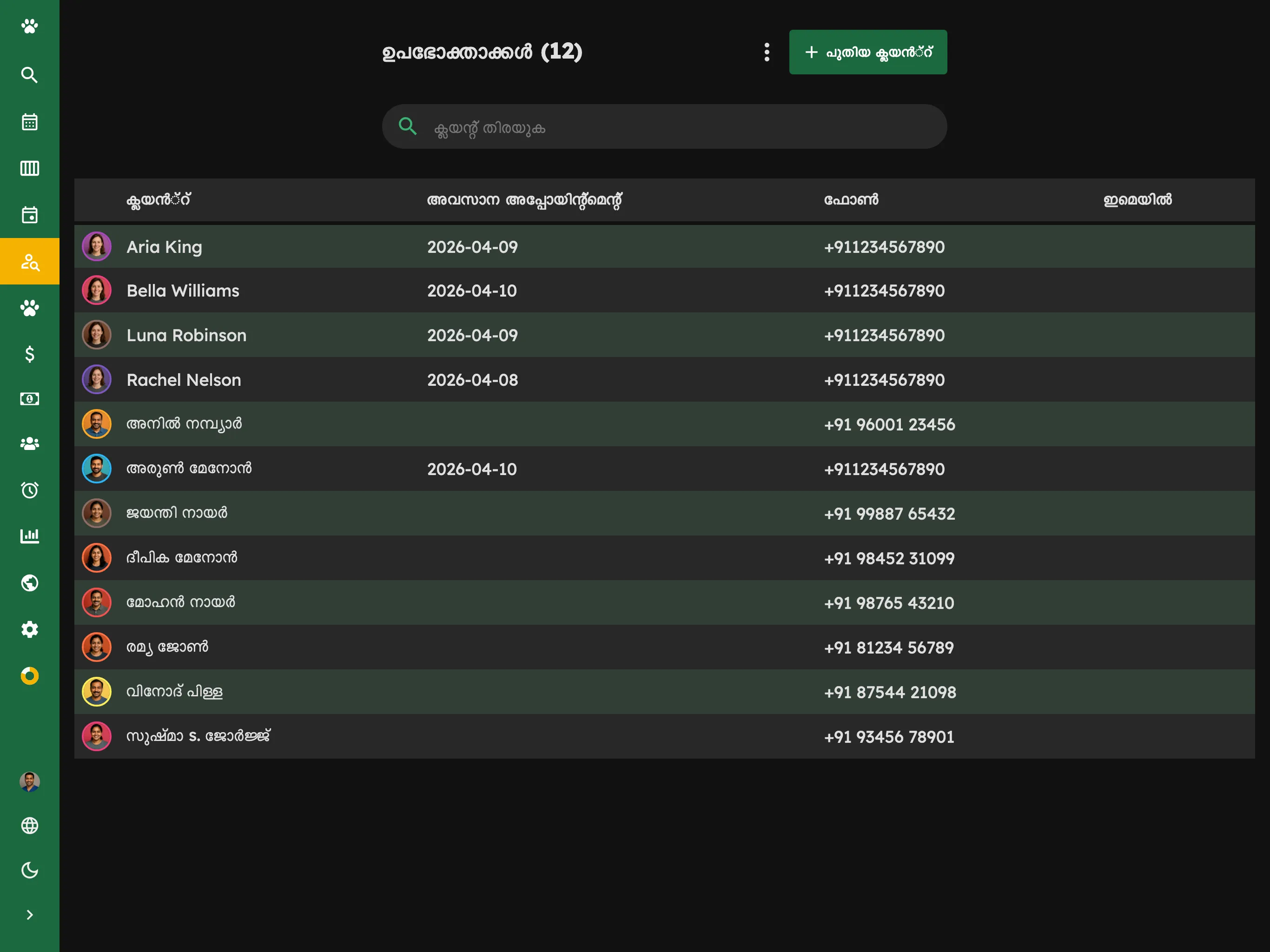
Task: Click the പുതിയ ക്ലയൻ്റ് add button
Action: [868, 52]
